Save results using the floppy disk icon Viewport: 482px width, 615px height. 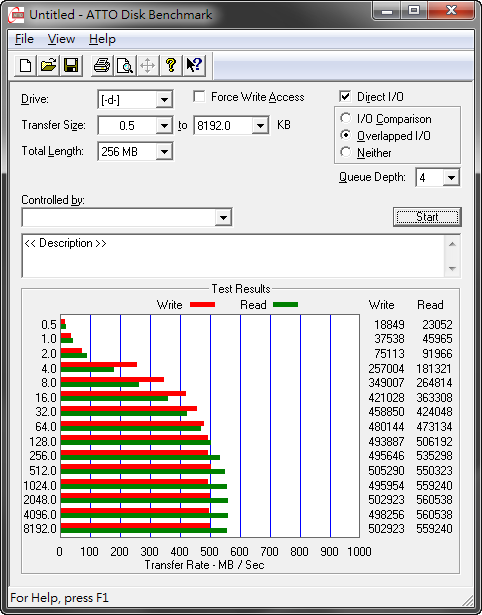coord(71,65)
